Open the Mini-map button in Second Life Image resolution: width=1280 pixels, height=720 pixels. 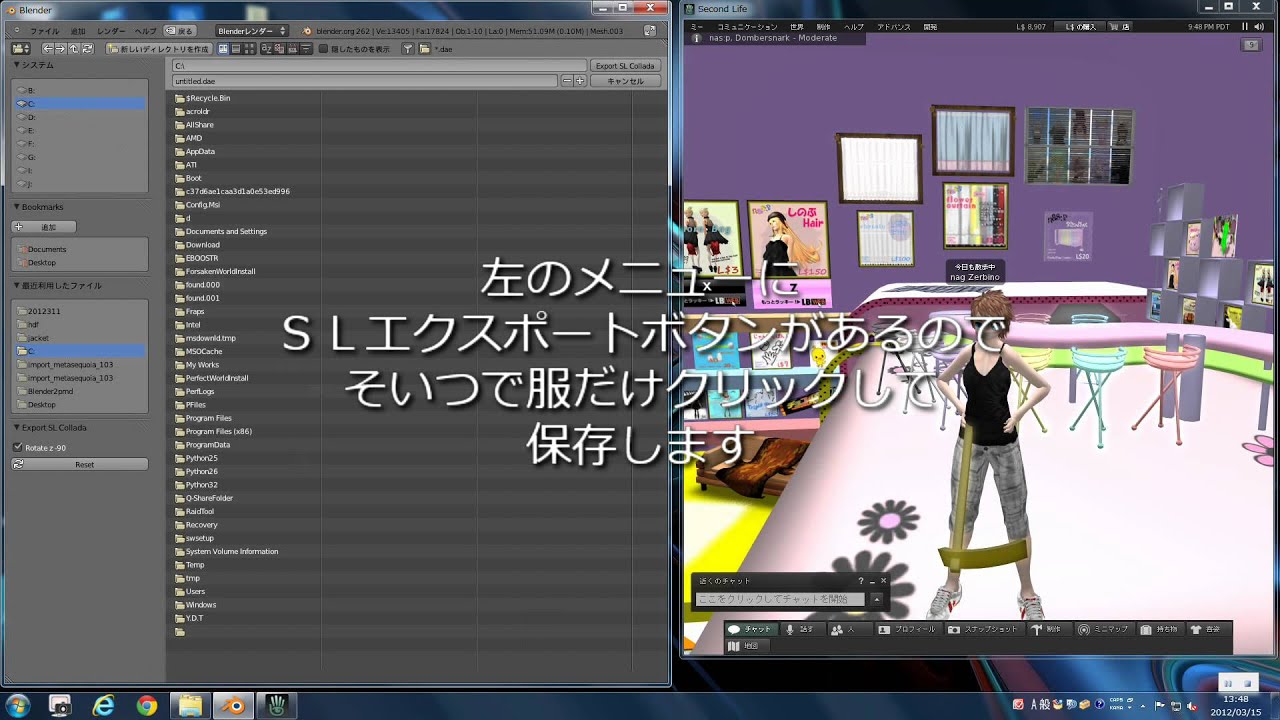click(1103, 629)
